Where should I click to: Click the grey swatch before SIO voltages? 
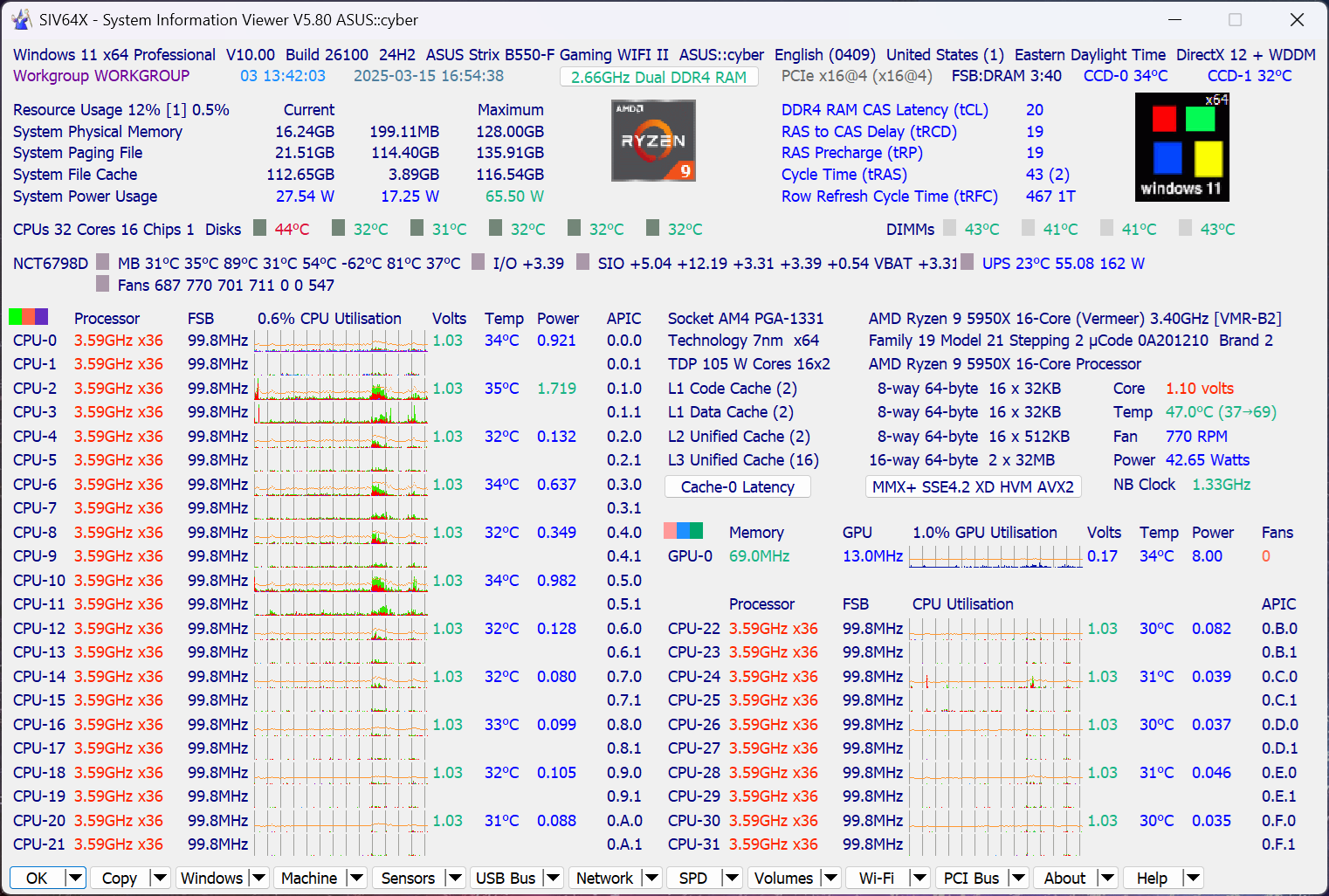[583, 262]
